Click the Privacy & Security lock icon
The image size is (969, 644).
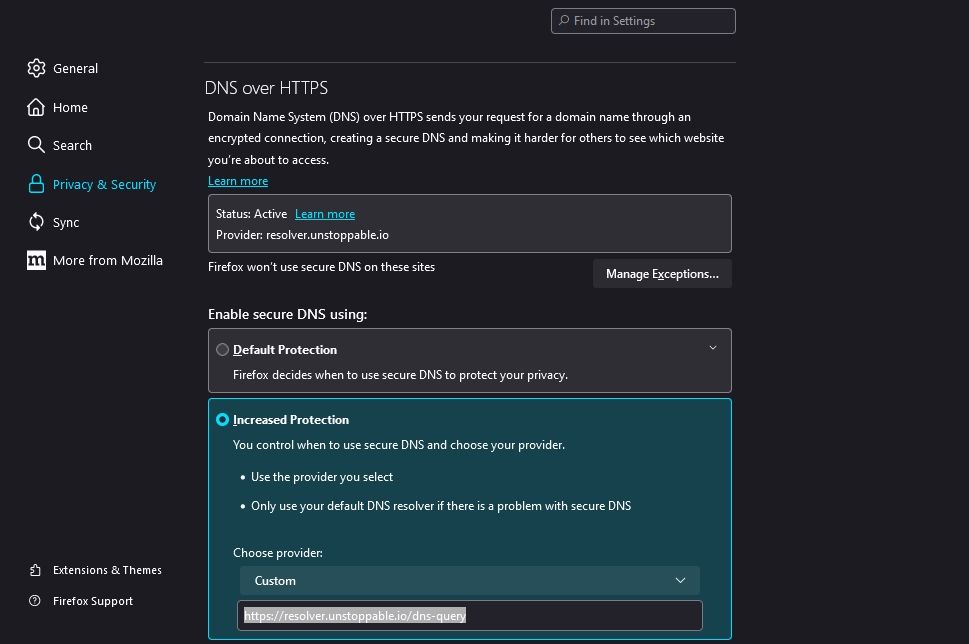(x=33, y=184)
